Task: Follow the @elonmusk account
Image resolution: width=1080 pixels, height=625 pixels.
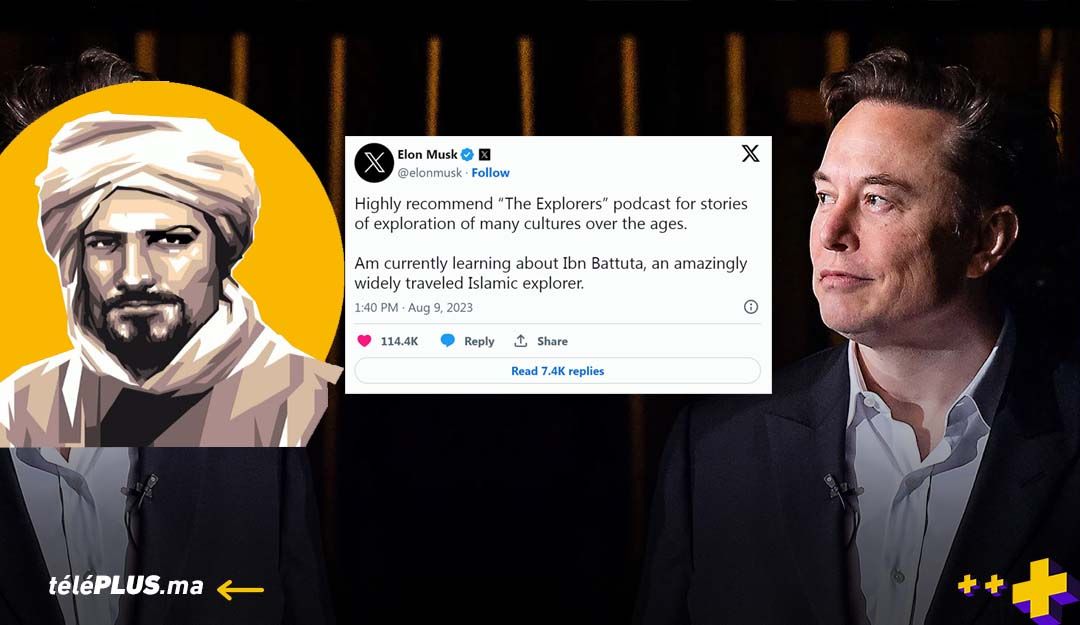Action: (490, 173)
